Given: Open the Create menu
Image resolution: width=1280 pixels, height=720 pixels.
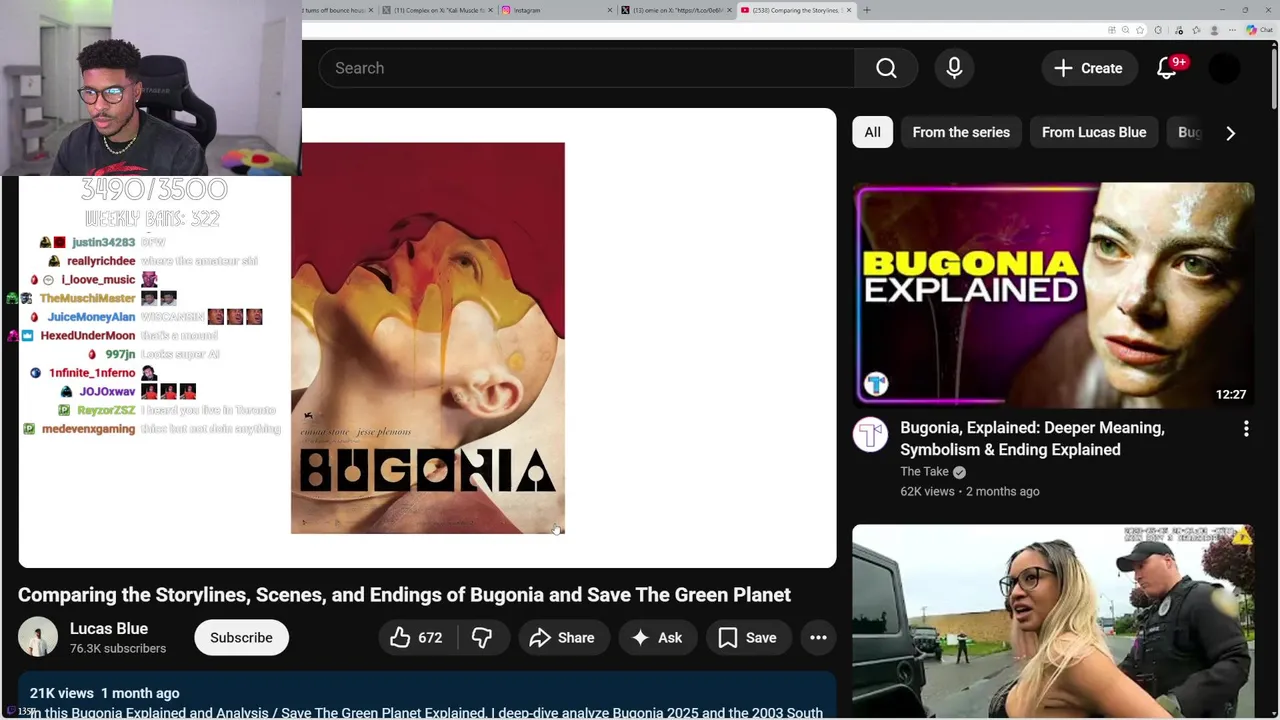Looking at the screenshot, I should tap(1088, 68).
